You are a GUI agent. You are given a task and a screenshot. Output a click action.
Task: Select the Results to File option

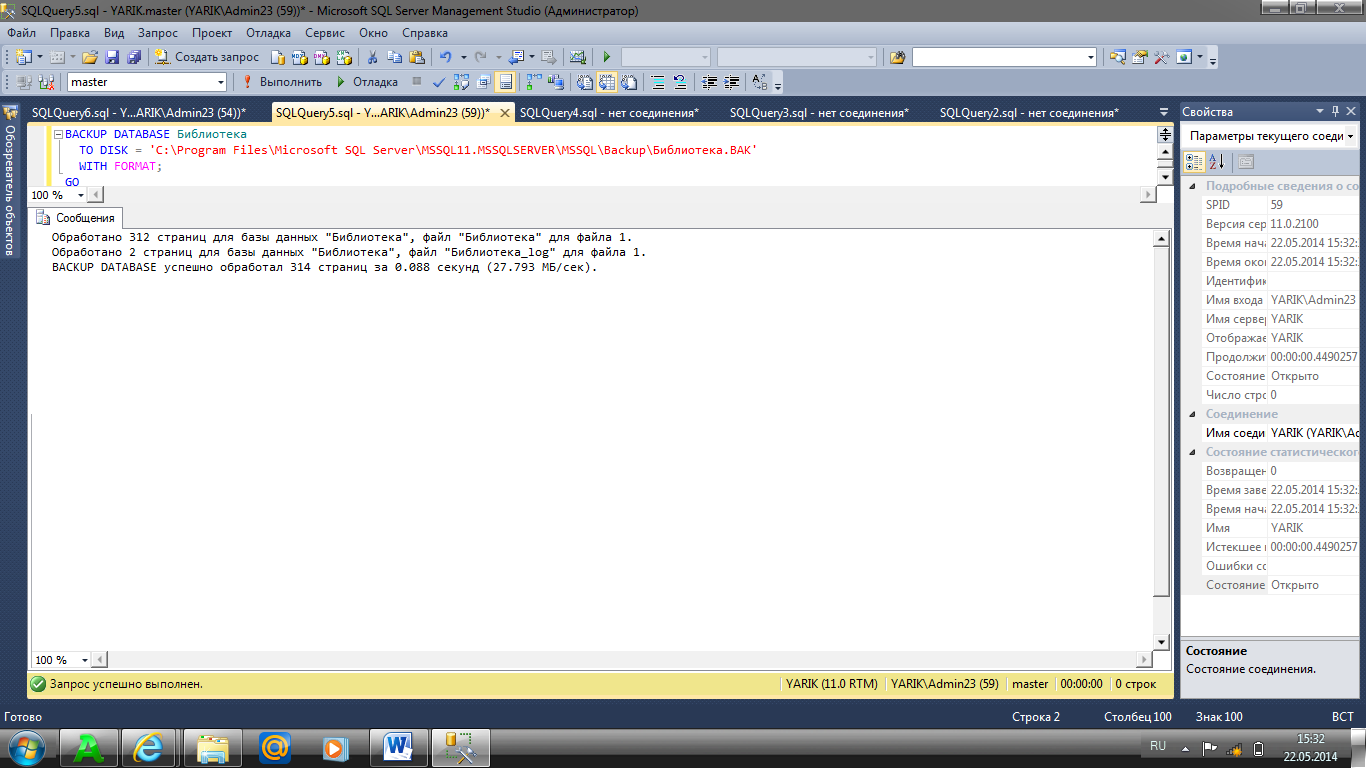pyautogui.click(x=629, y=82)
